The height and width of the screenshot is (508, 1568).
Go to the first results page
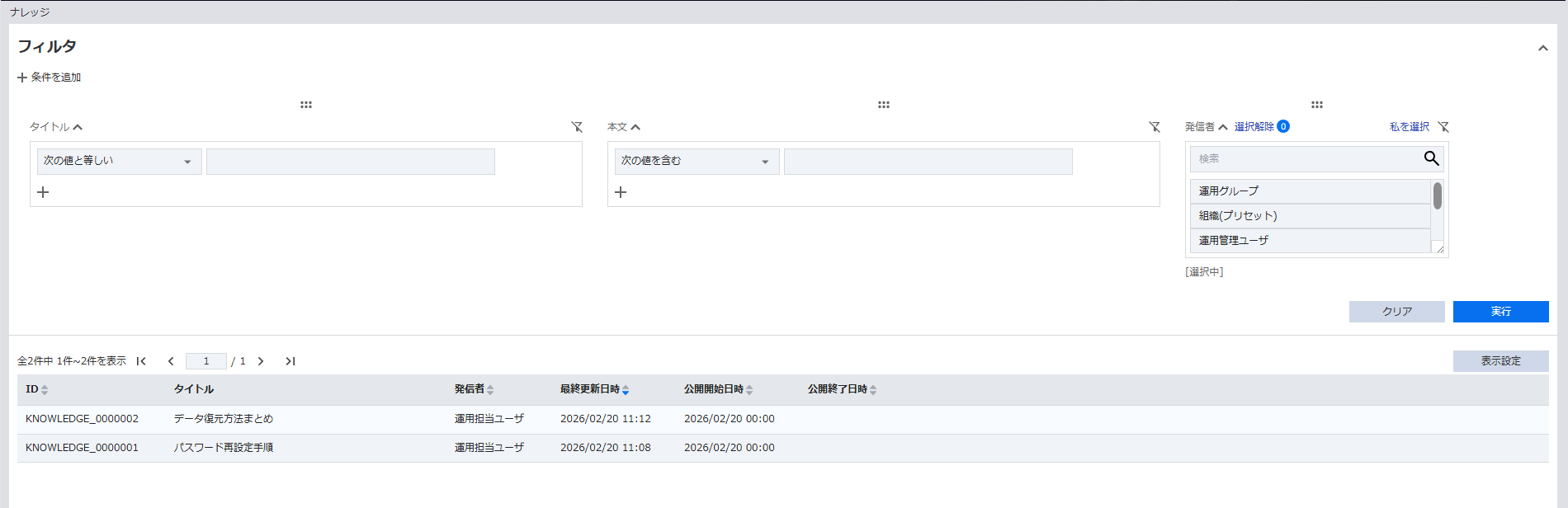[141, 361]
